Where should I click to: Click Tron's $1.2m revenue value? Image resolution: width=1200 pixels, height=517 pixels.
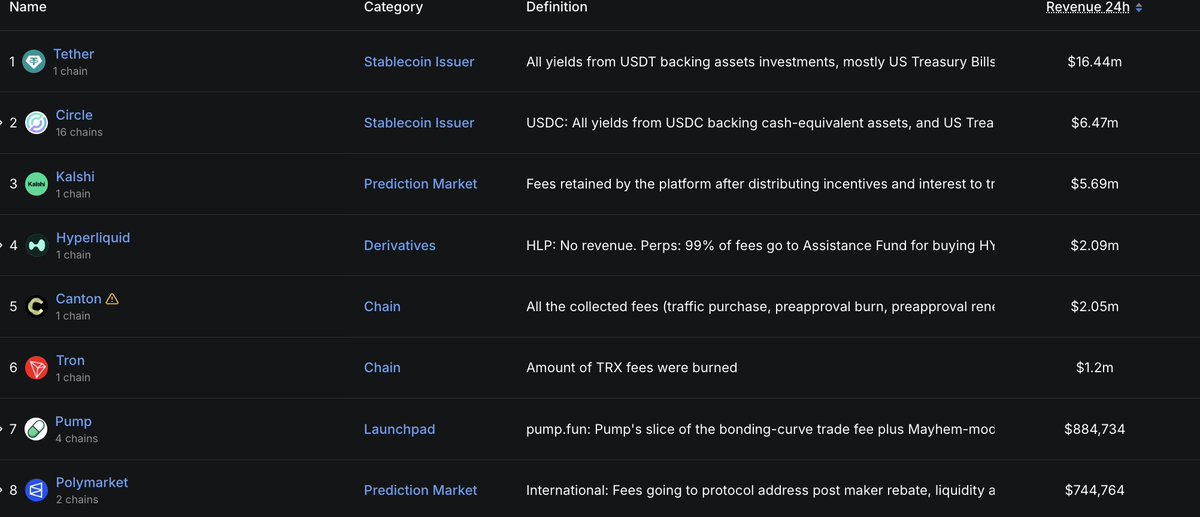(1095, 368)
